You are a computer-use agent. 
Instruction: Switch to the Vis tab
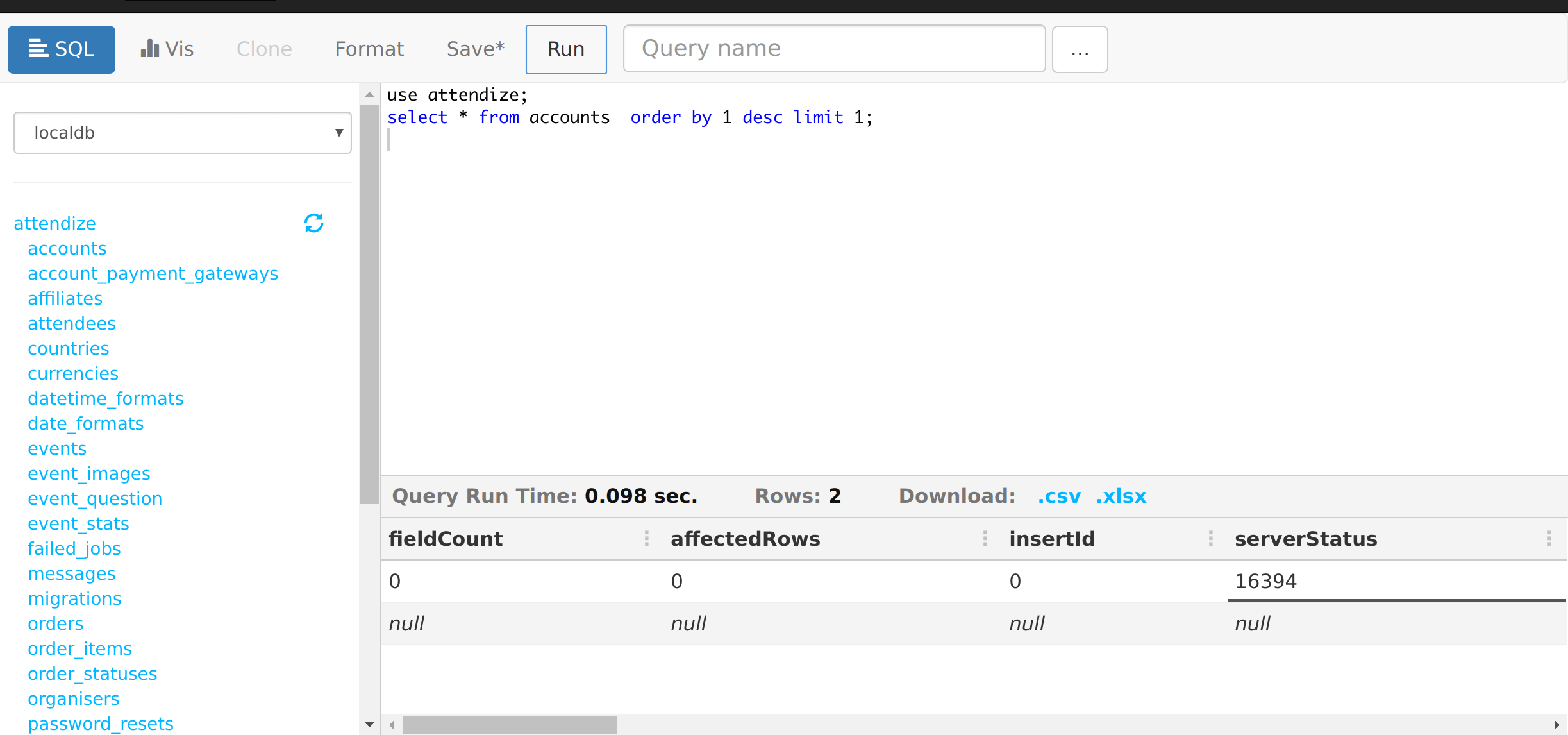[167, 49]
